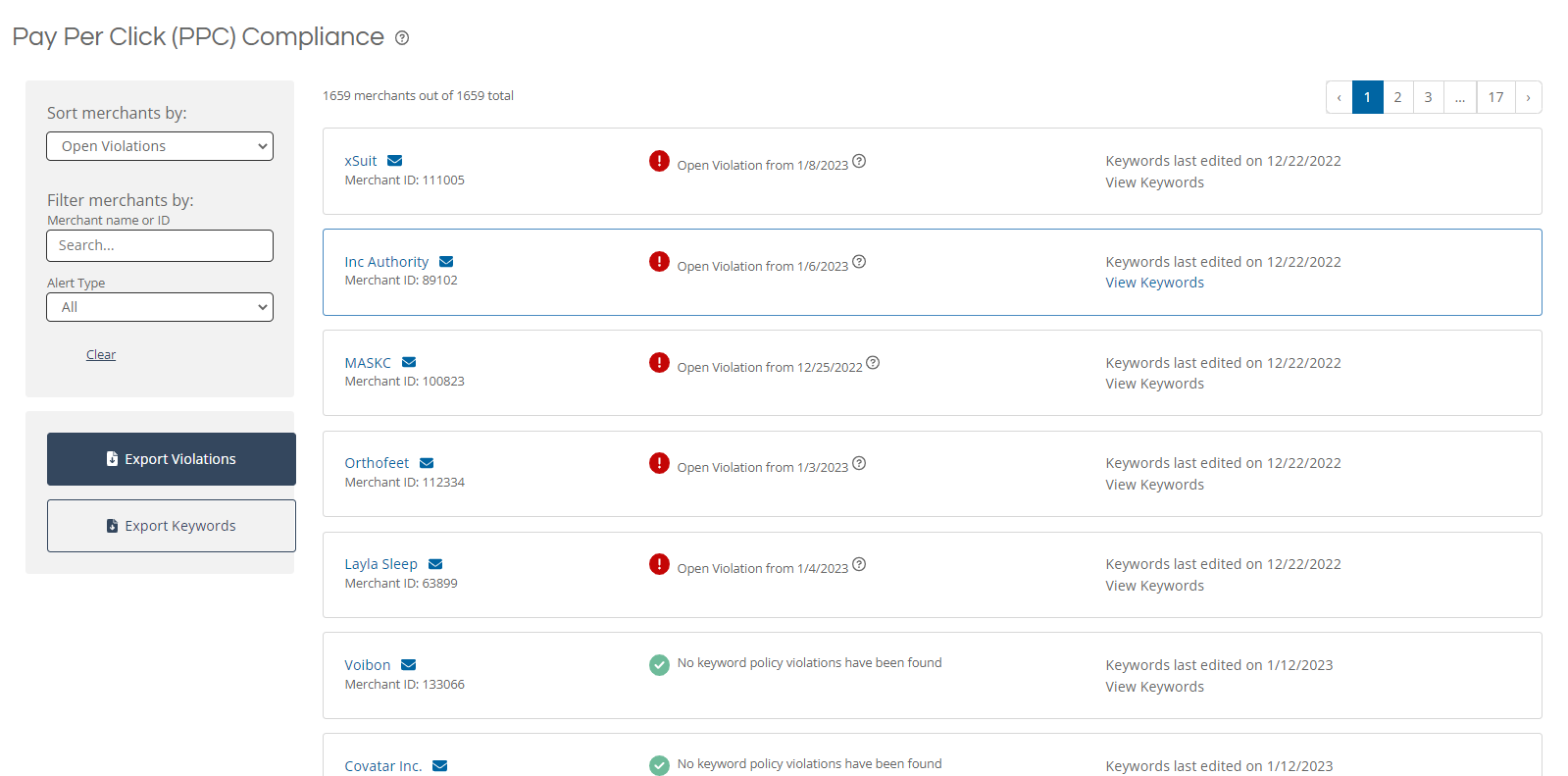
Task: Email Layla Sleep via envelope icon
Action: (435, 564)
